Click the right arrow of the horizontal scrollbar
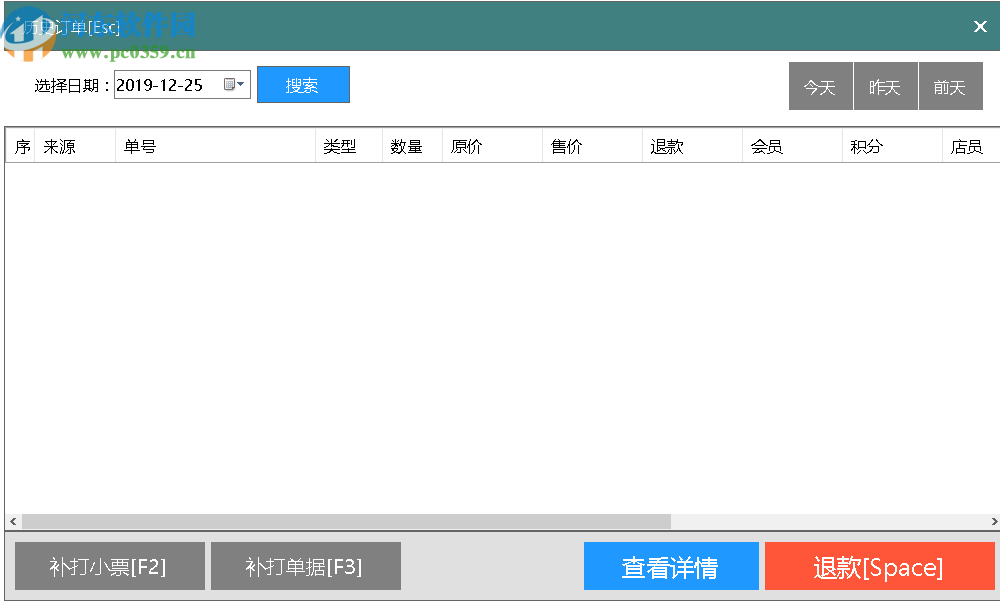 click(x=991, y=521)
